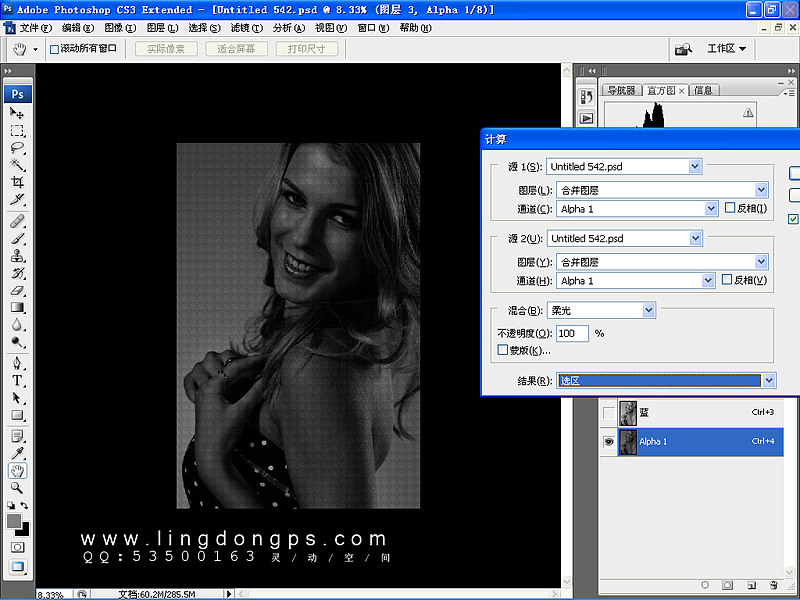Select the Eyedropper tool
Screen dimensions: 800x600
(17, 454)
